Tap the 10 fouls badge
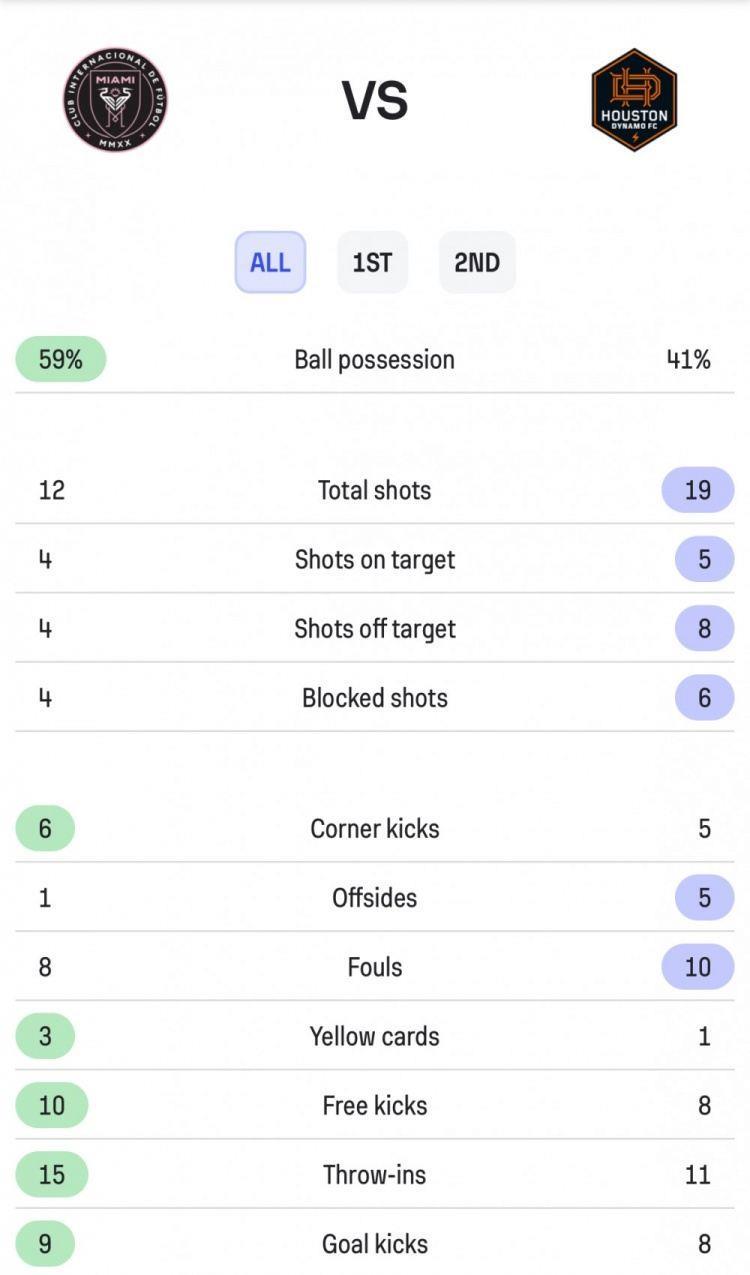The image size is (750, 1275). (x=698, y=966)
